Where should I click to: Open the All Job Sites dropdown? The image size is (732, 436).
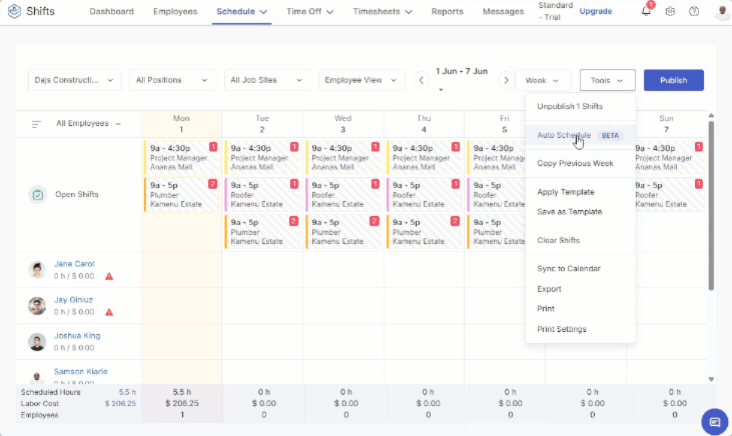pyautogui.click(x=267, y=80)
